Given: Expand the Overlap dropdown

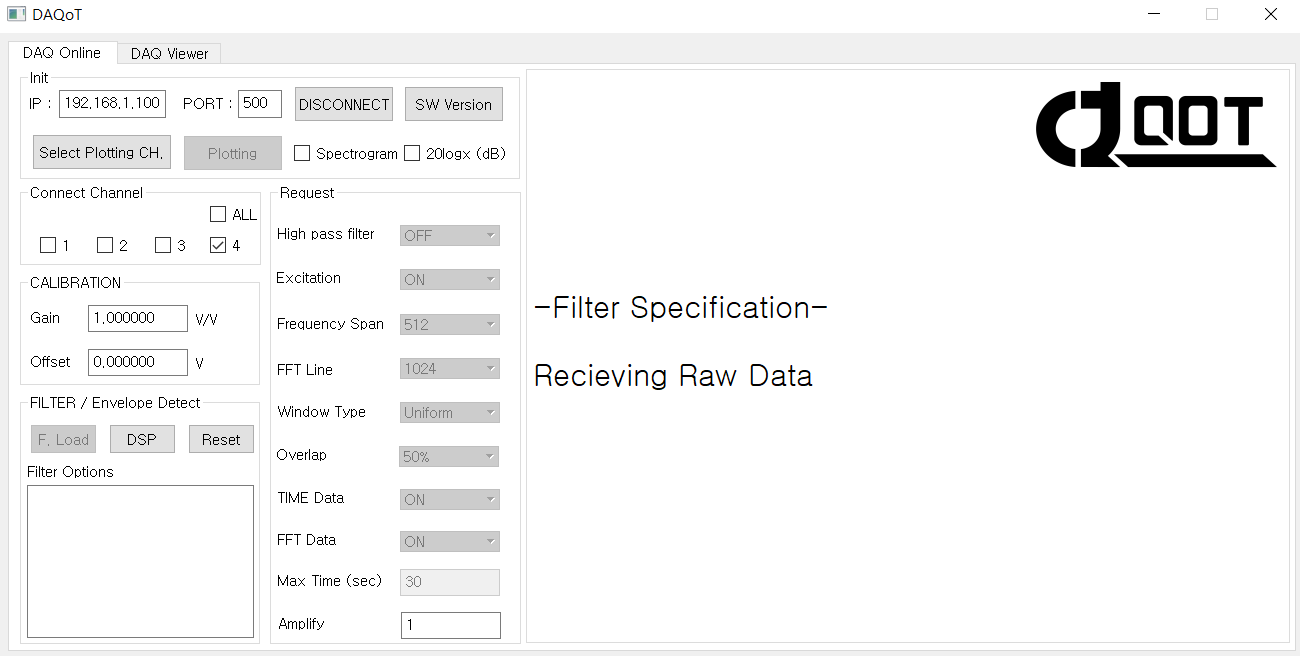Looking at the screenshot, I should pyautogui.click(x=450, y=456).
